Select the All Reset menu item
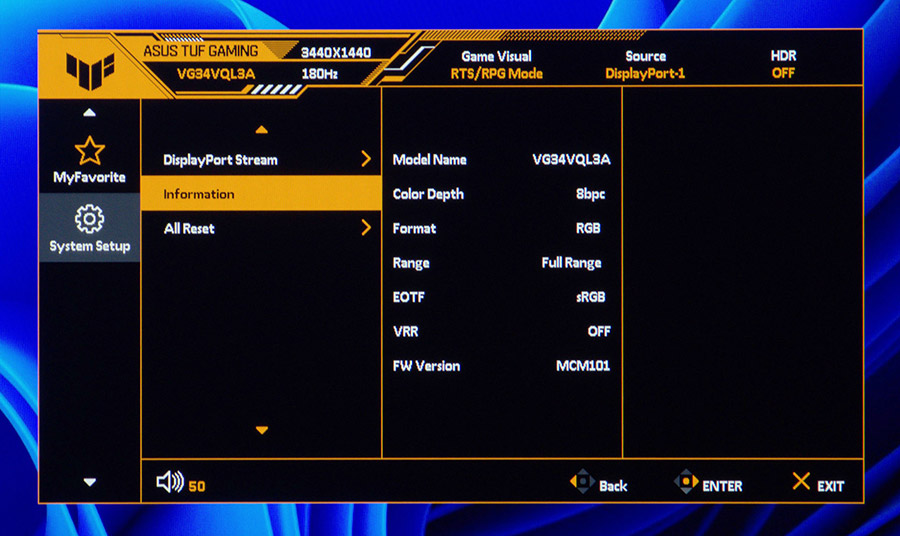Viewport: 900px width, 536px height. [261, 228]
